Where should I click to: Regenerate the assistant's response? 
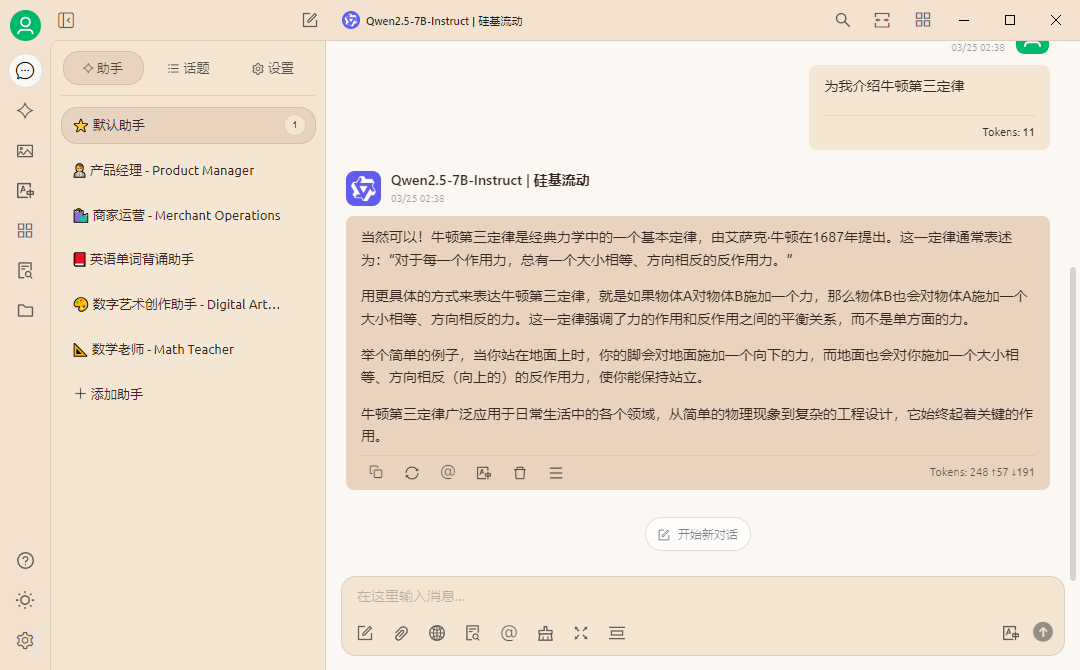tap(411, 472)
